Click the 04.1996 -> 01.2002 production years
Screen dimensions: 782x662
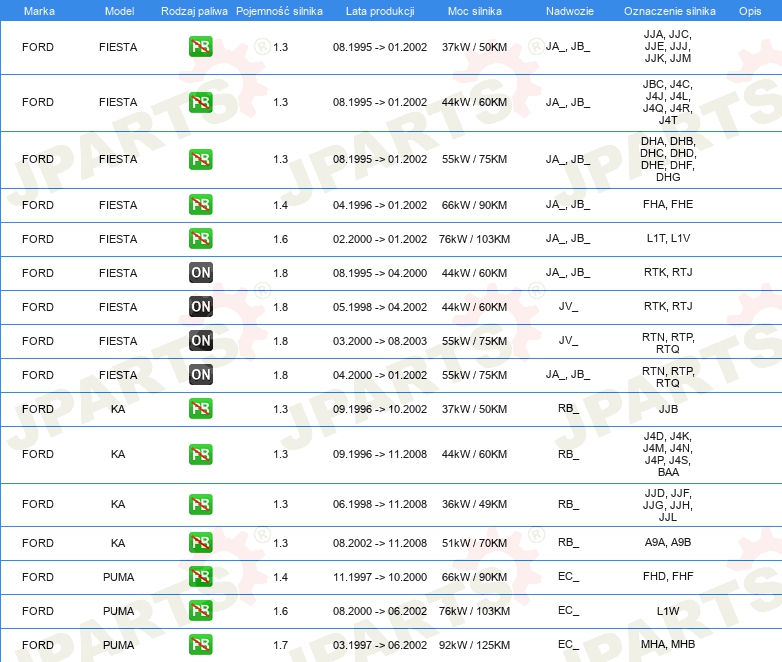coord(380,205)
